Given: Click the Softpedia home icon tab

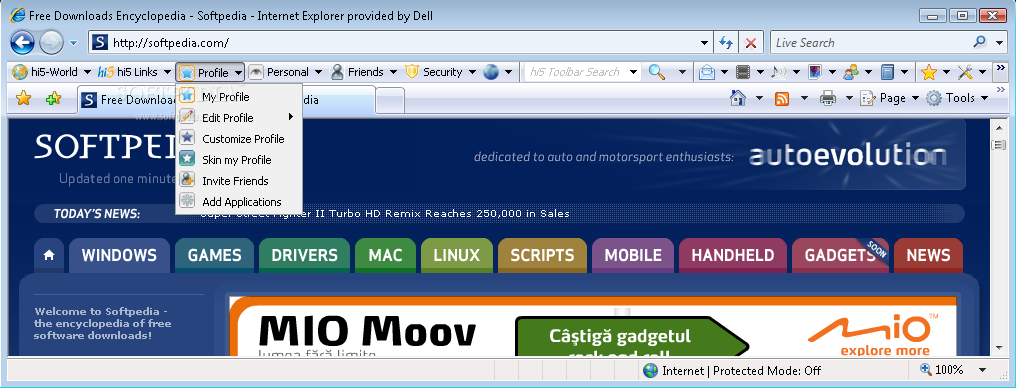Looking at the screenshot, I should coord(49,255).
